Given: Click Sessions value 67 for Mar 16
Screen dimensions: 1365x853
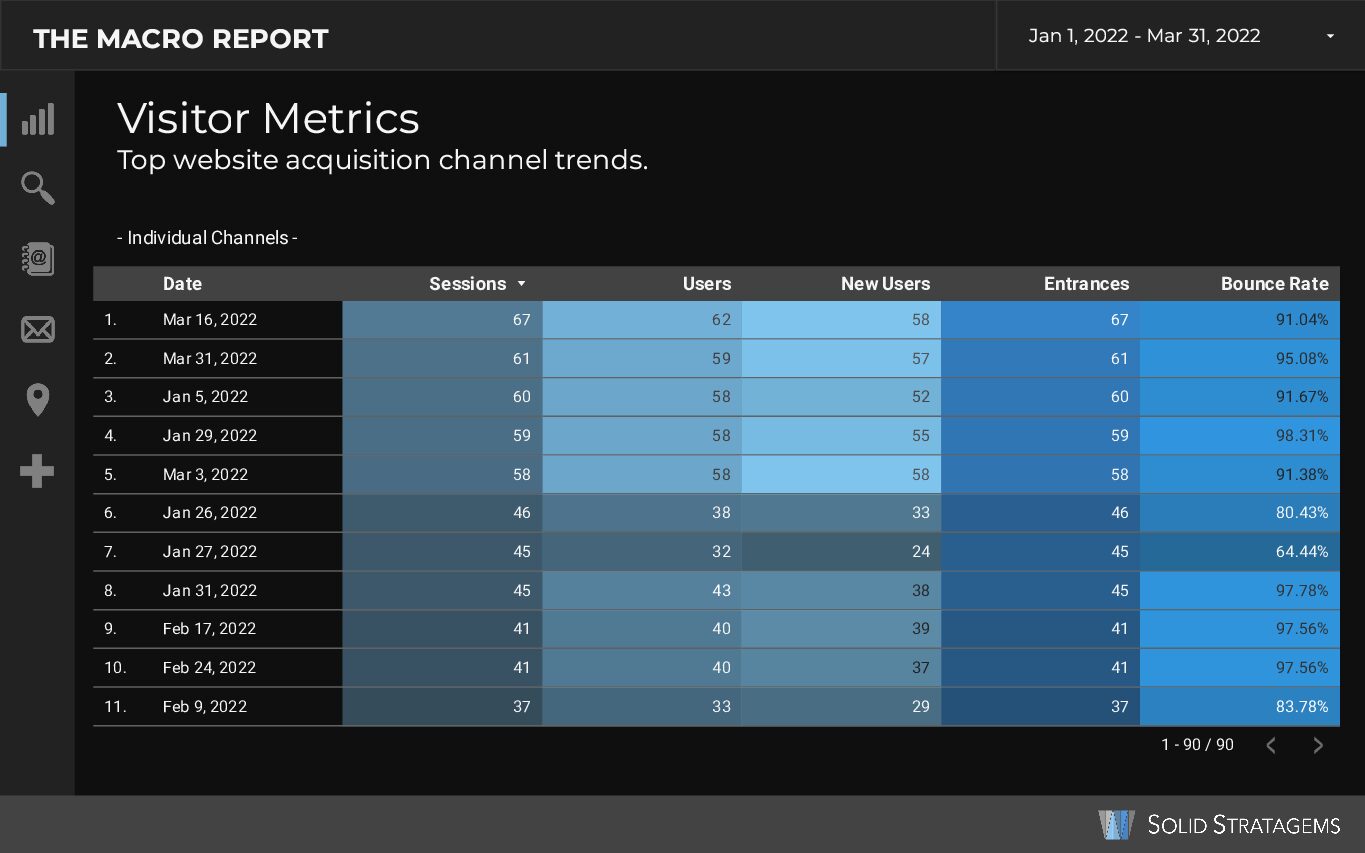Looking at the screenshot, I should click(442, 320).
